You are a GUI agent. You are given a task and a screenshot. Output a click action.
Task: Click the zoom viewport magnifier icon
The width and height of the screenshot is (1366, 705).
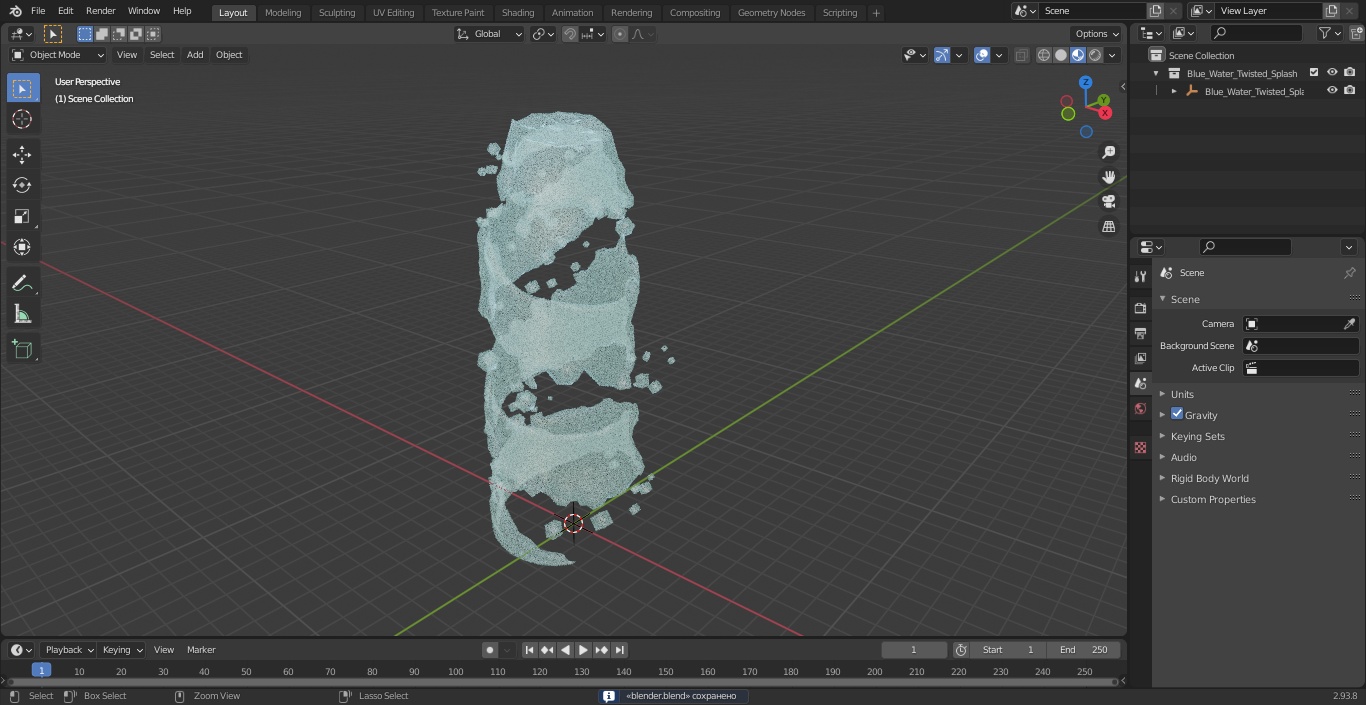(x=1108, y=152)
